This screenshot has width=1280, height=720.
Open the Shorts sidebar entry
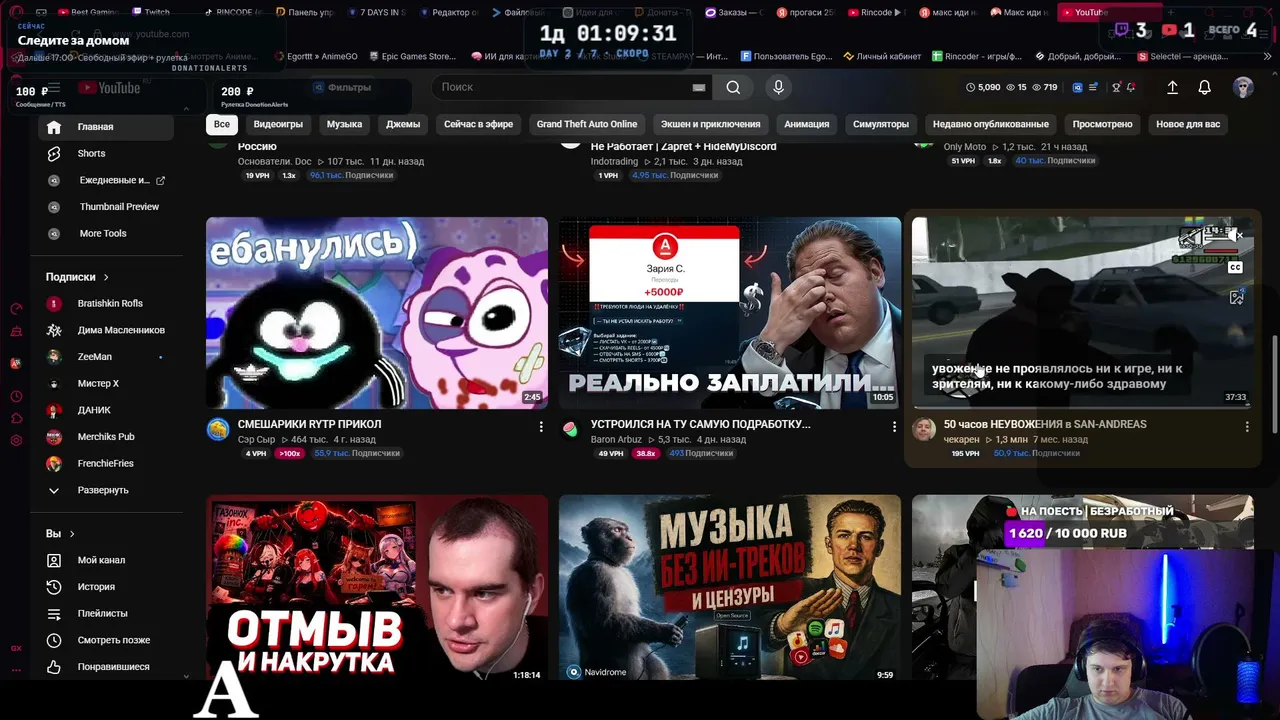tap(106, 153)
